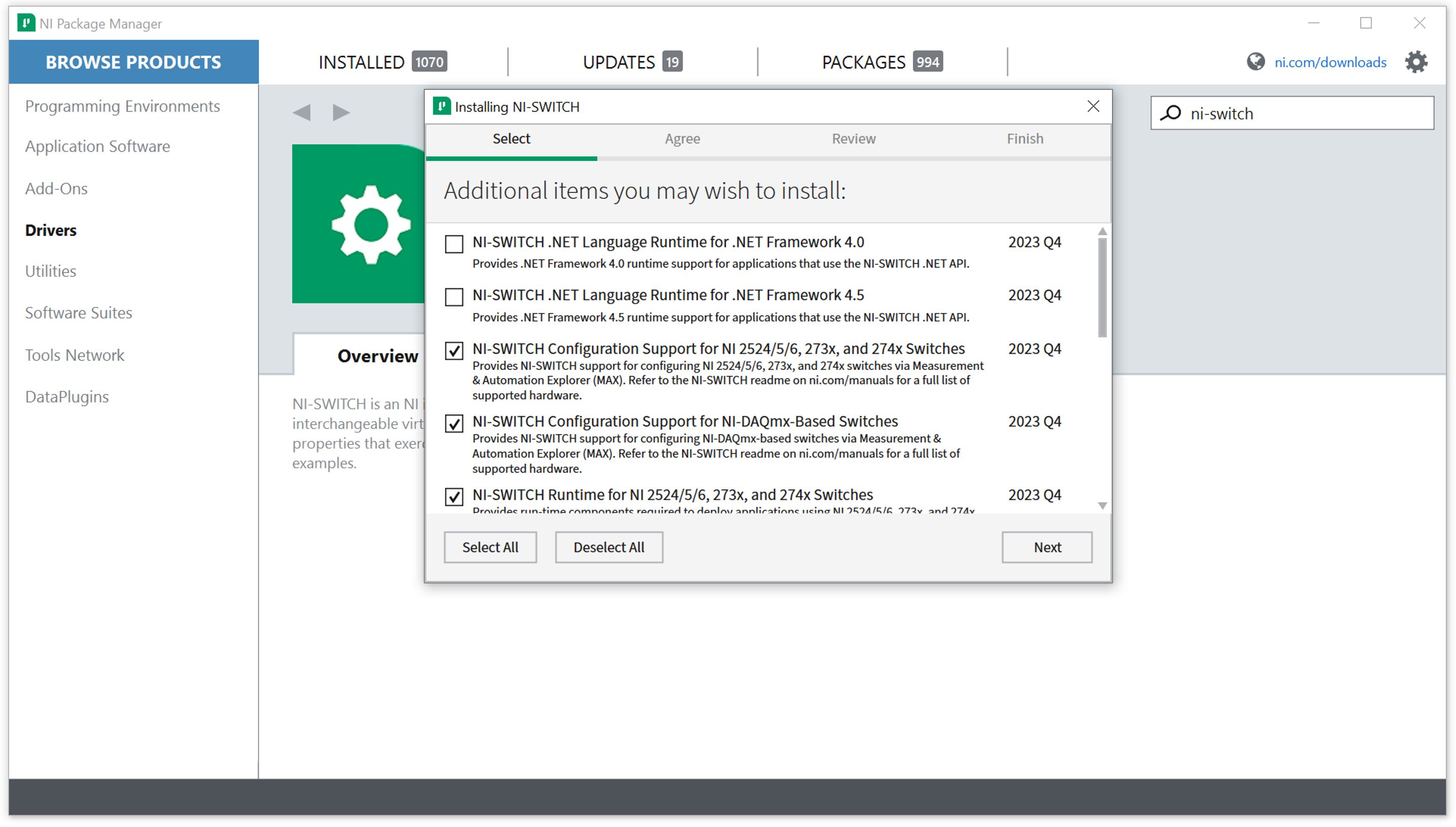1456x827 pixels.
Task: Open Add-Ons category
Action: coord(56,188)
